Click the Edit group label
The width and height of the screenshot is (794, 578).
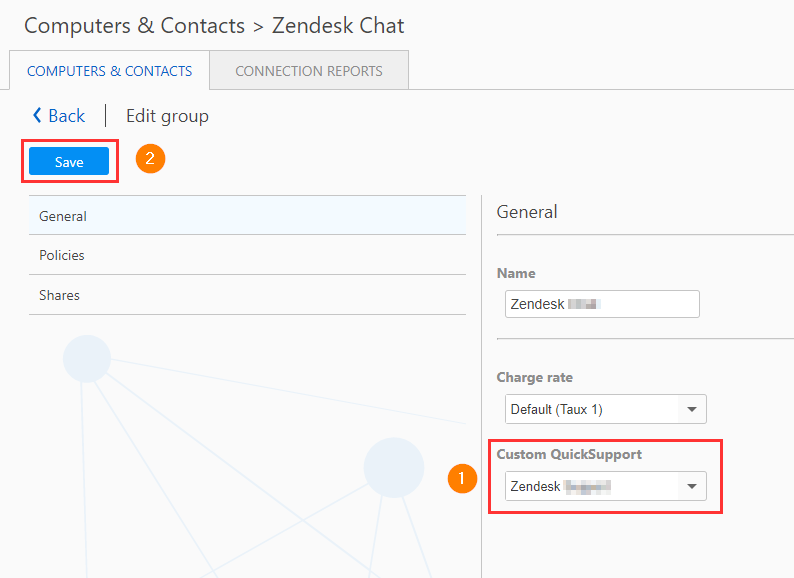pos(167,116)
